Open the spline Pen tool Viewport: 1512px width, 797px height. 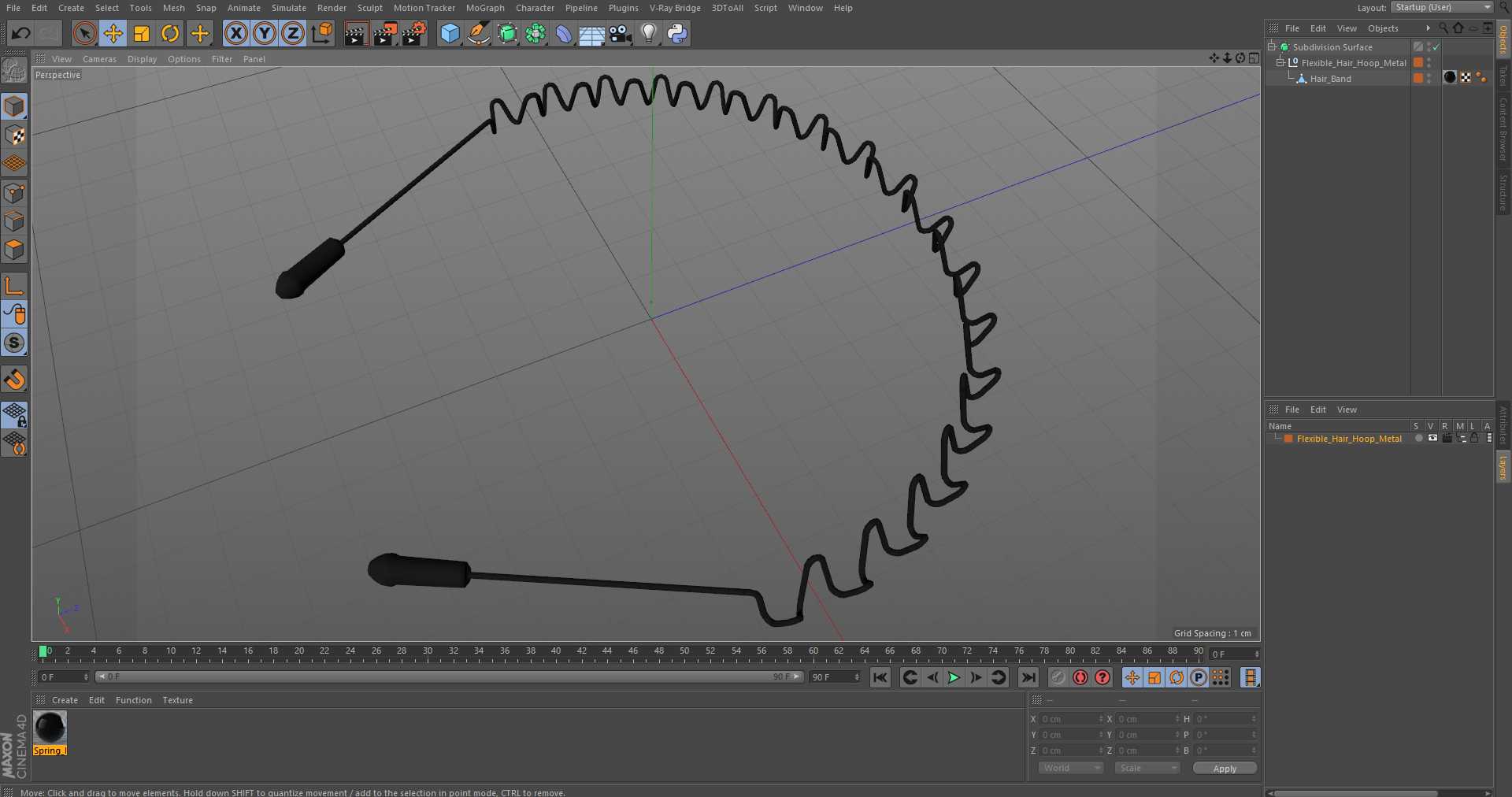point(479,33)
